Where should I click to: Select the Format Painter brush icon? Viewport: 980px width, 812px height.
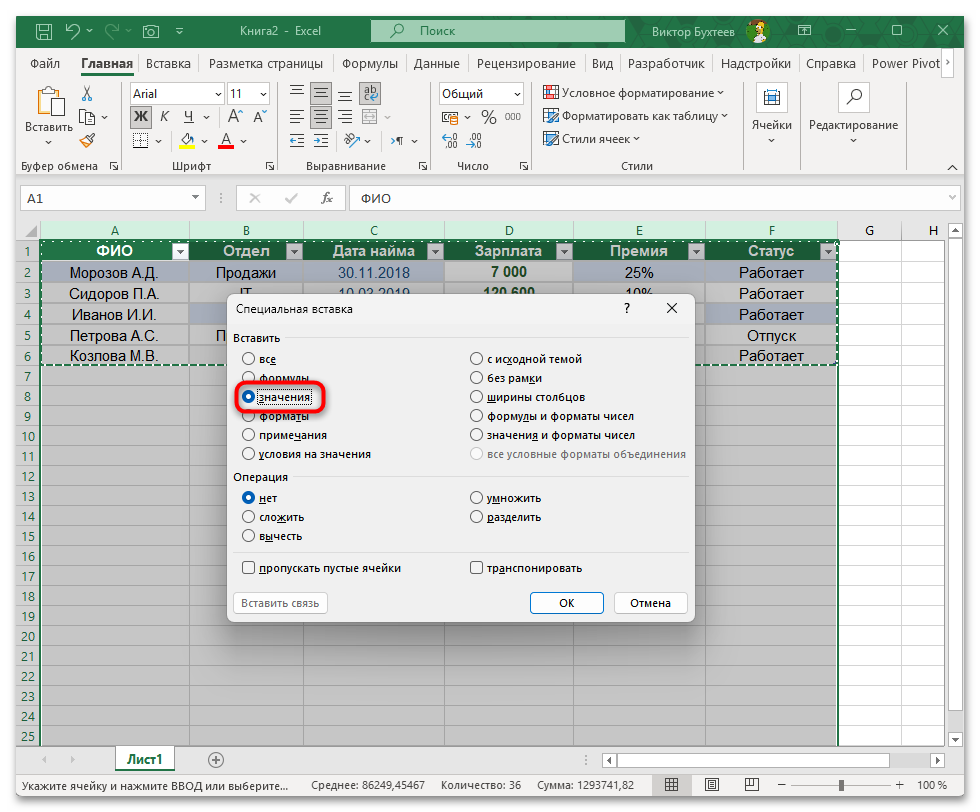pos(88,140)
